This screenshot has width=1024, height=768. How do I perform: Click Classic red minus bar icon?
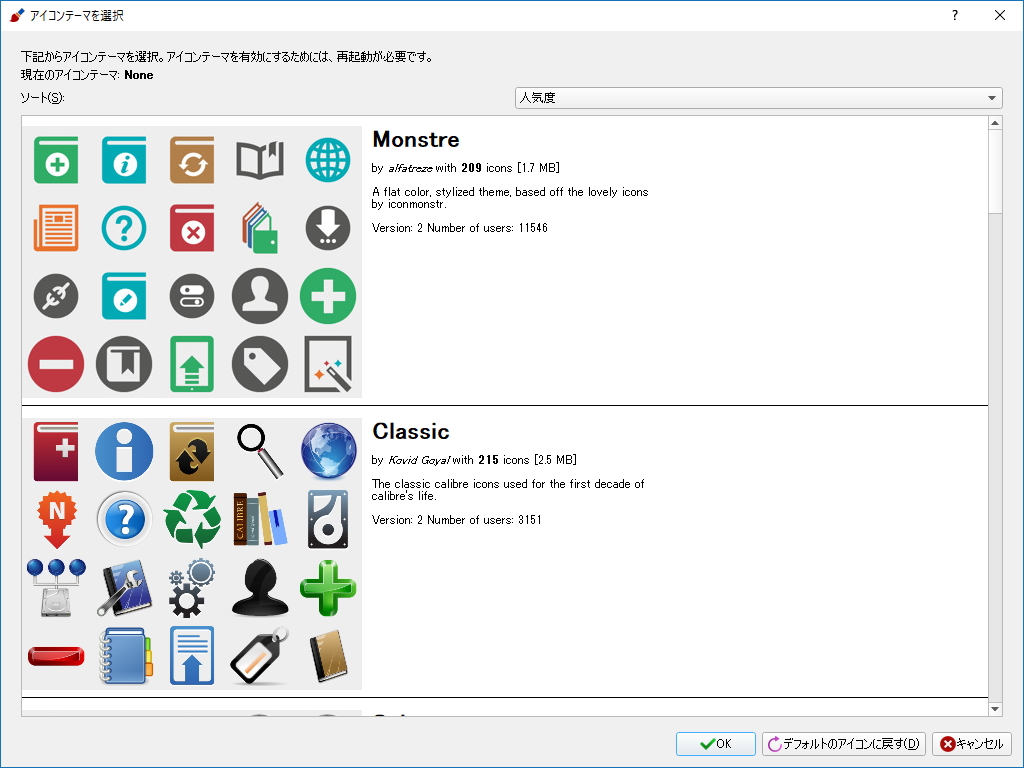tap(56, 656)
